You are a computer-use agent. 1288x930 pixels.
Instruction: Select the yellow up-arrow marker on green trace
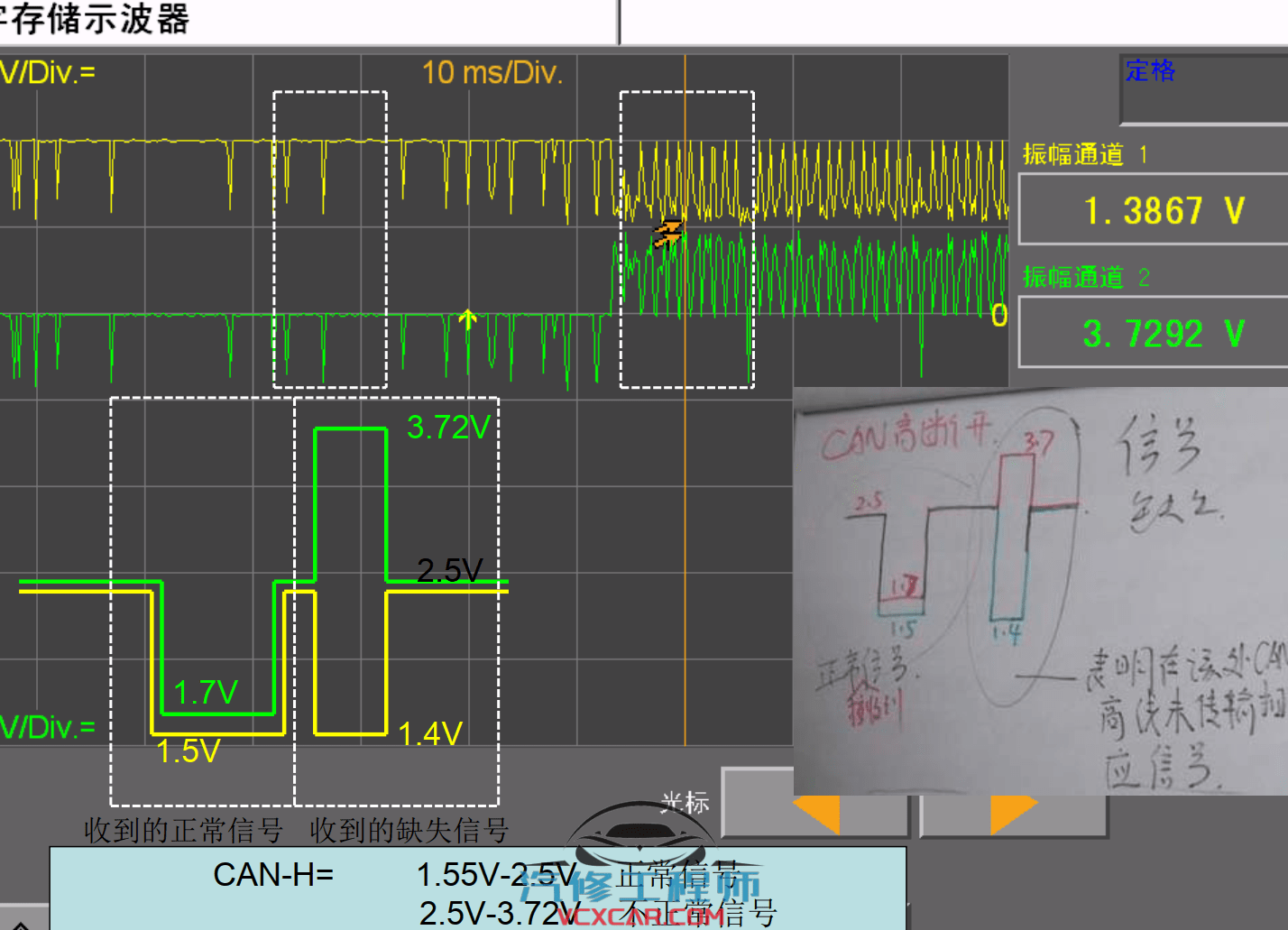pyautogui.click(x=467, y=318)
